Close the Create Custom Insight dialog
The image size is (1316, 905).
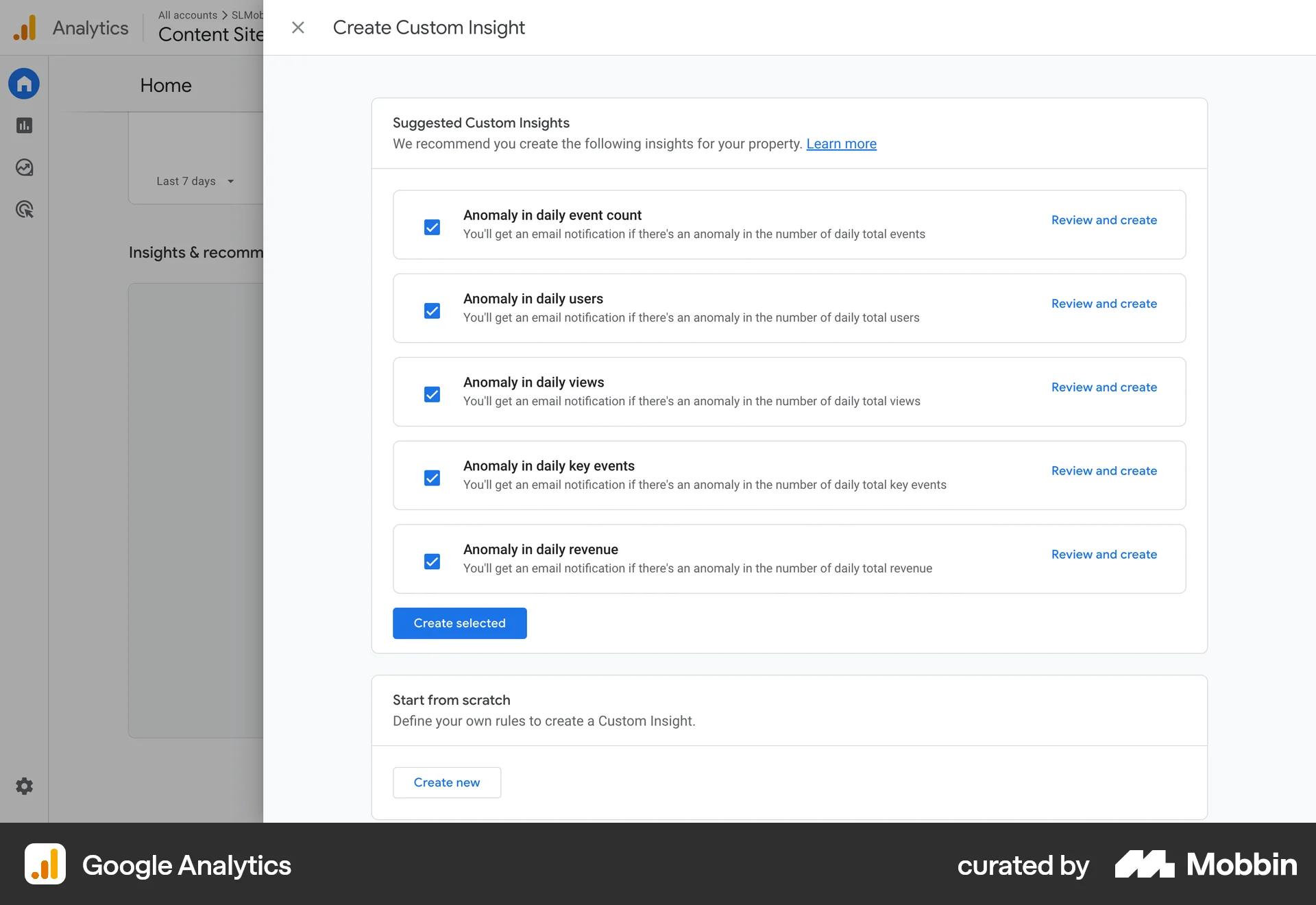tap(298, 27)
